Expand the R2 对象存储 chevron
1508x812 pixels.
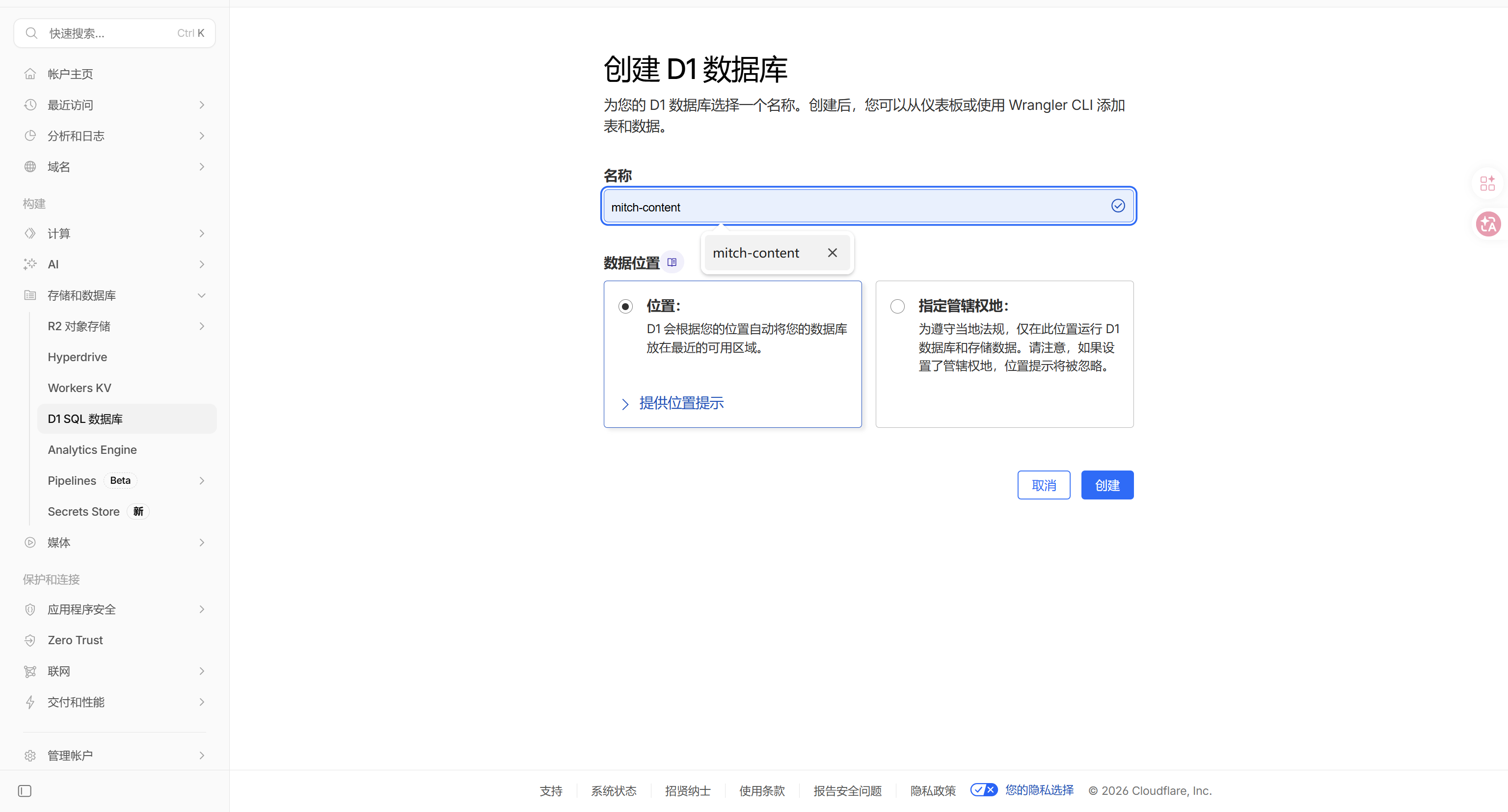click(201, 326)
